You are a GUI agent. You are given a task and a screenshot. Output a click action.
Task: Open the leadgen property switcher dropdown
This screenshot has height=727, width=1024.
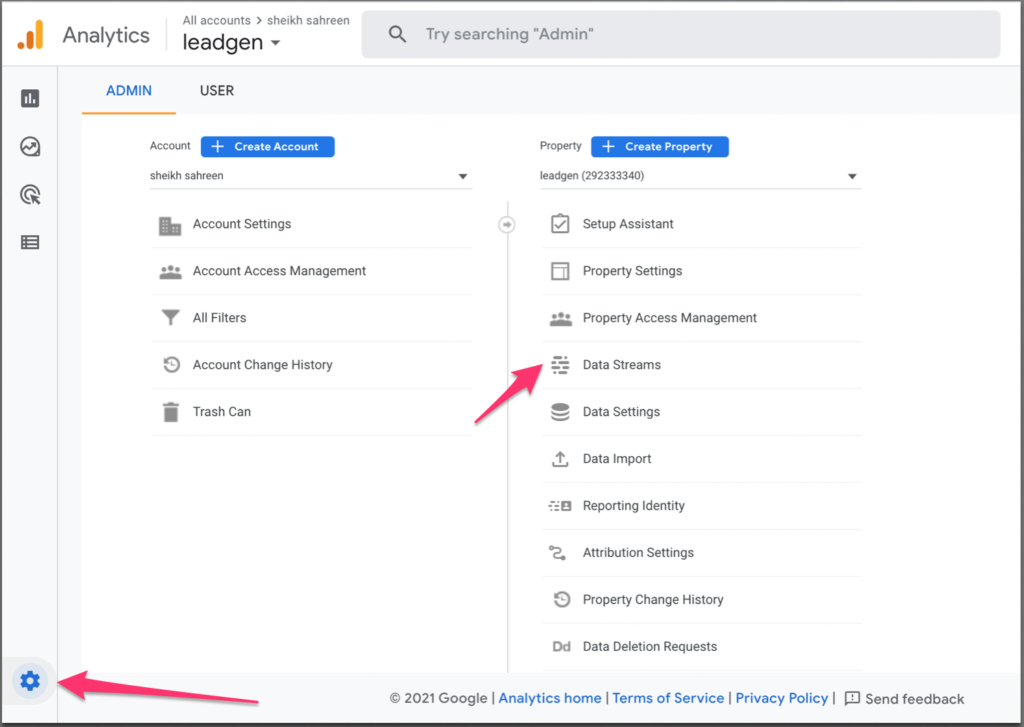[x=231, y=42]
